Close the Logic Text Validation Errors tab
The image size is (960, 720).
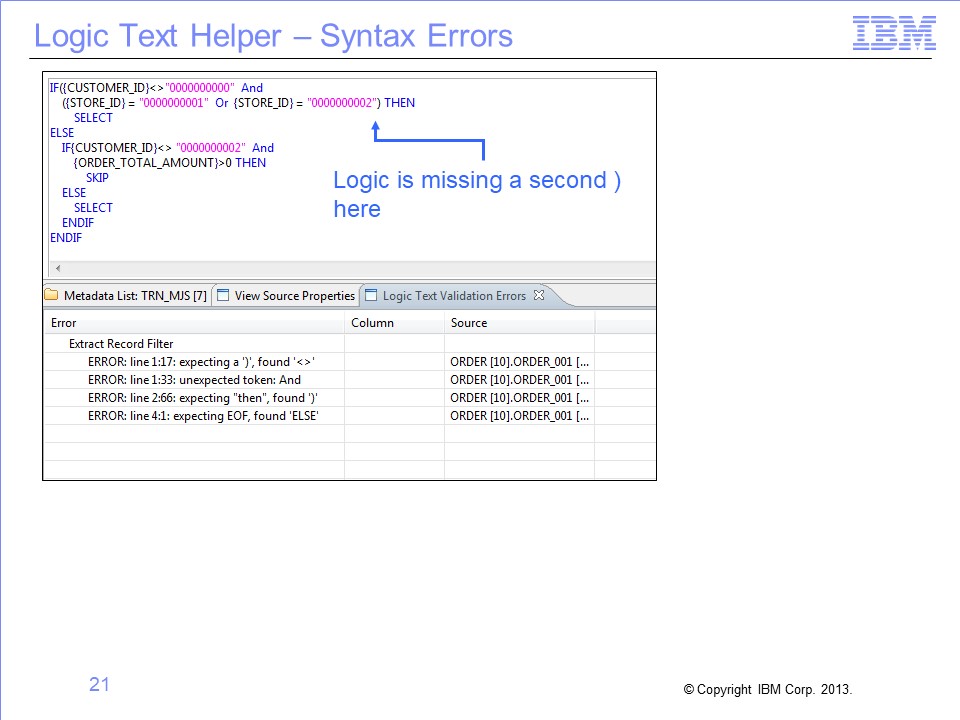click(x=538, y=295)
